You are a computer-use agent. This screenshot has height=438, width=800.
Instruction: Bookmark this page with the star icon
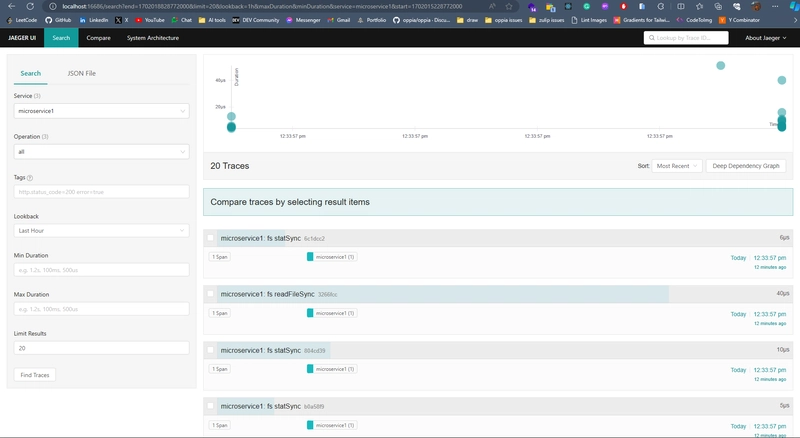click(509, 7)
